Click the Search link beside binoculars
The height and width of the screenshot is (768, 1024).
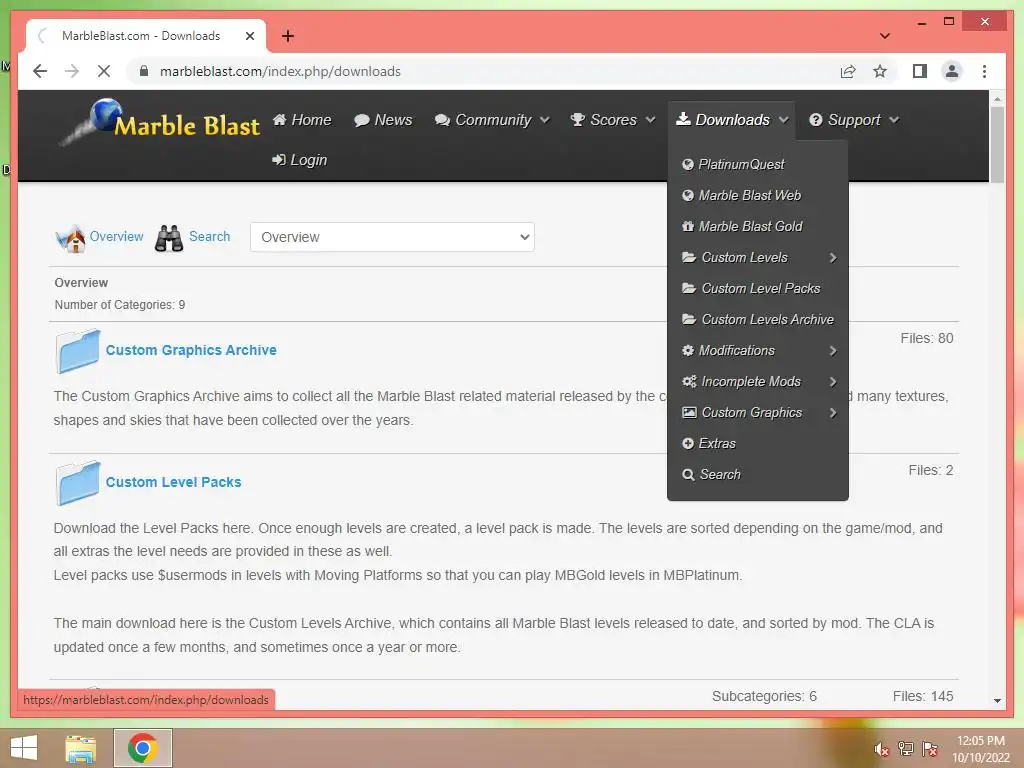210,236
